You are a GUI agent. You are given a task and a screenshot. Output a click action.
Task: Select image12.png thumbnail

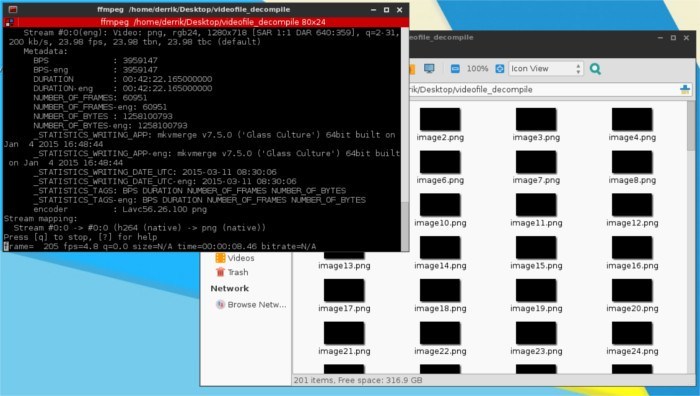pyautogui.click(x=632, y=205)
